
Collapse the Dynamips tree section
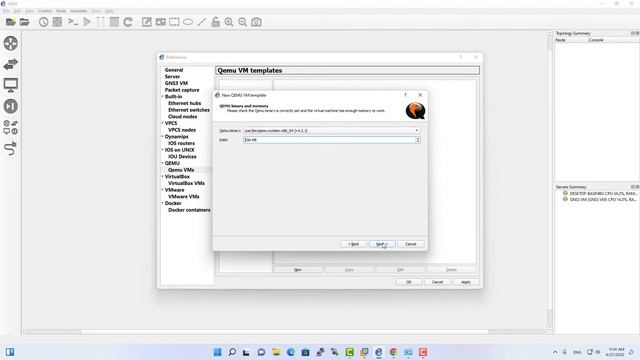coord(162,137)
